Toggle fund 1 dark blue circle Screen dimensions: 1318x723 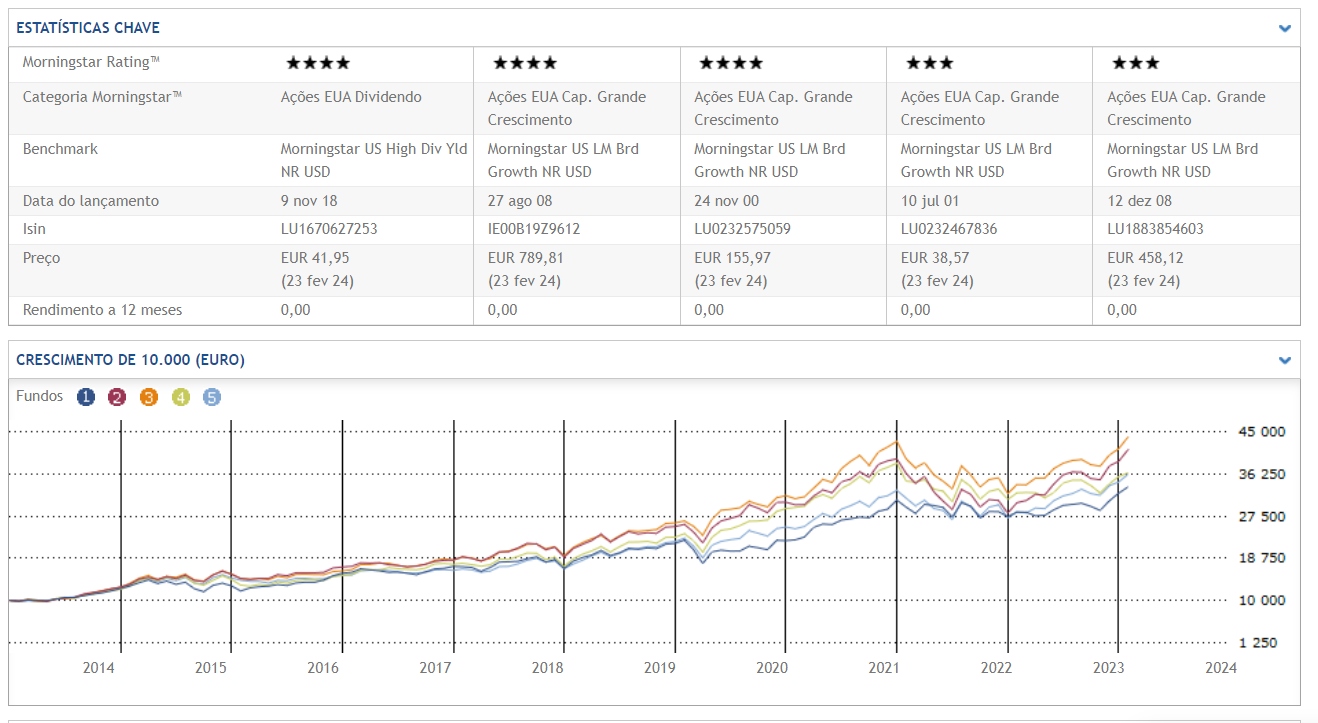click(86, 397)
